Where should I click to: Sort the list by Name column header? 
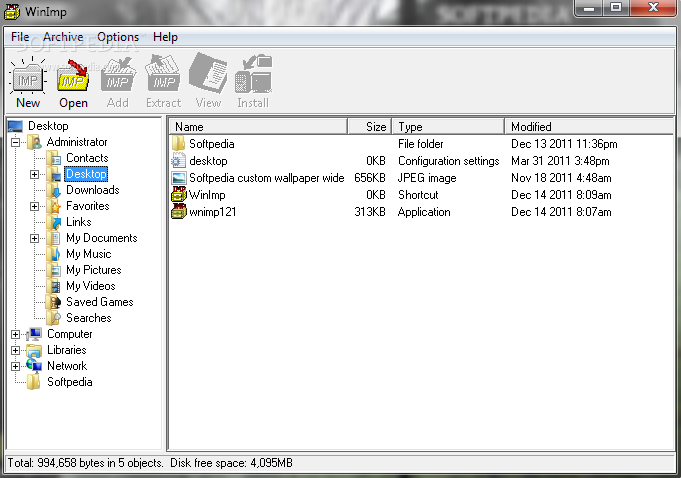coord(258,126)
